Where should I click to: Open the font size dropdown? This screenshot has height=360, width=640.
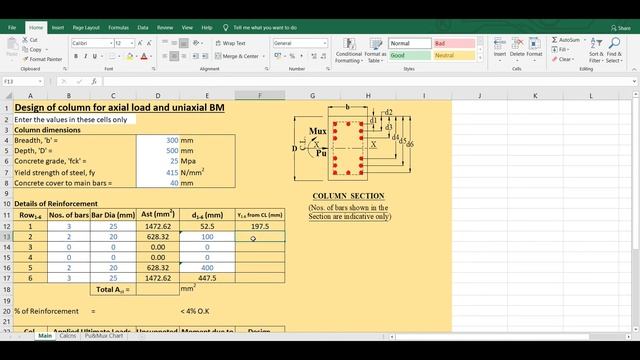[132, 43]
